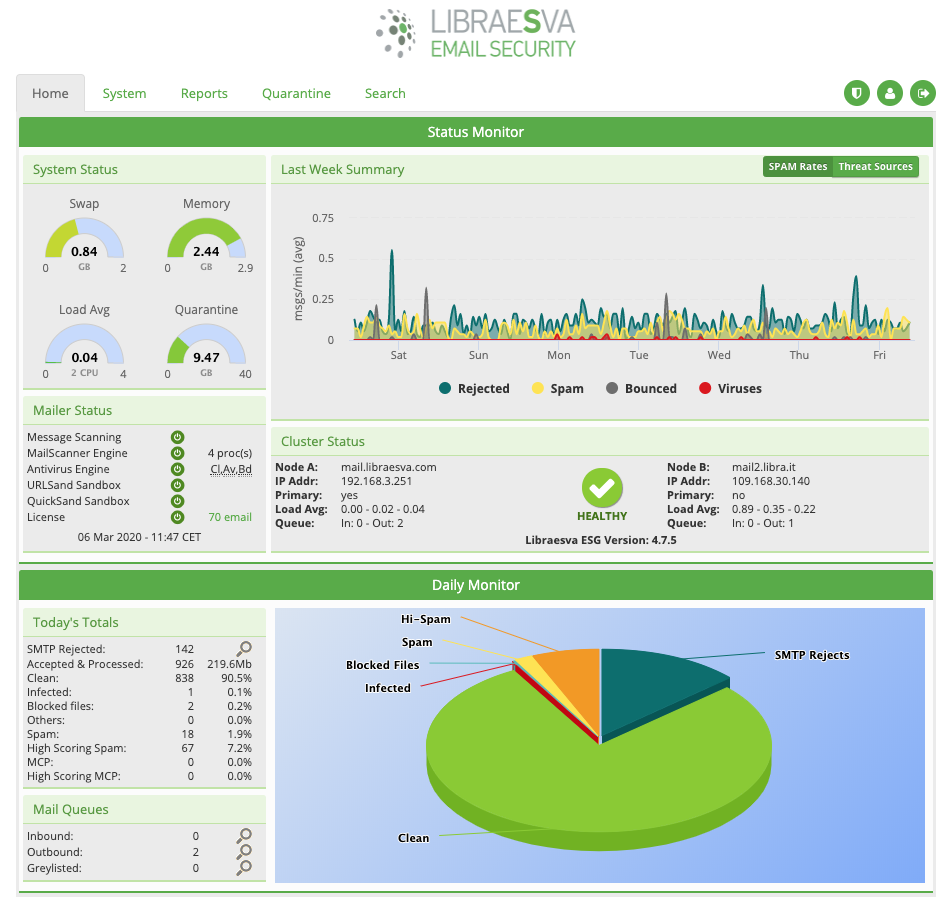Toggle the MailScanner Engine power icon
The height and width of the screenshot is (897, 940).
click(x=177, y=453)
